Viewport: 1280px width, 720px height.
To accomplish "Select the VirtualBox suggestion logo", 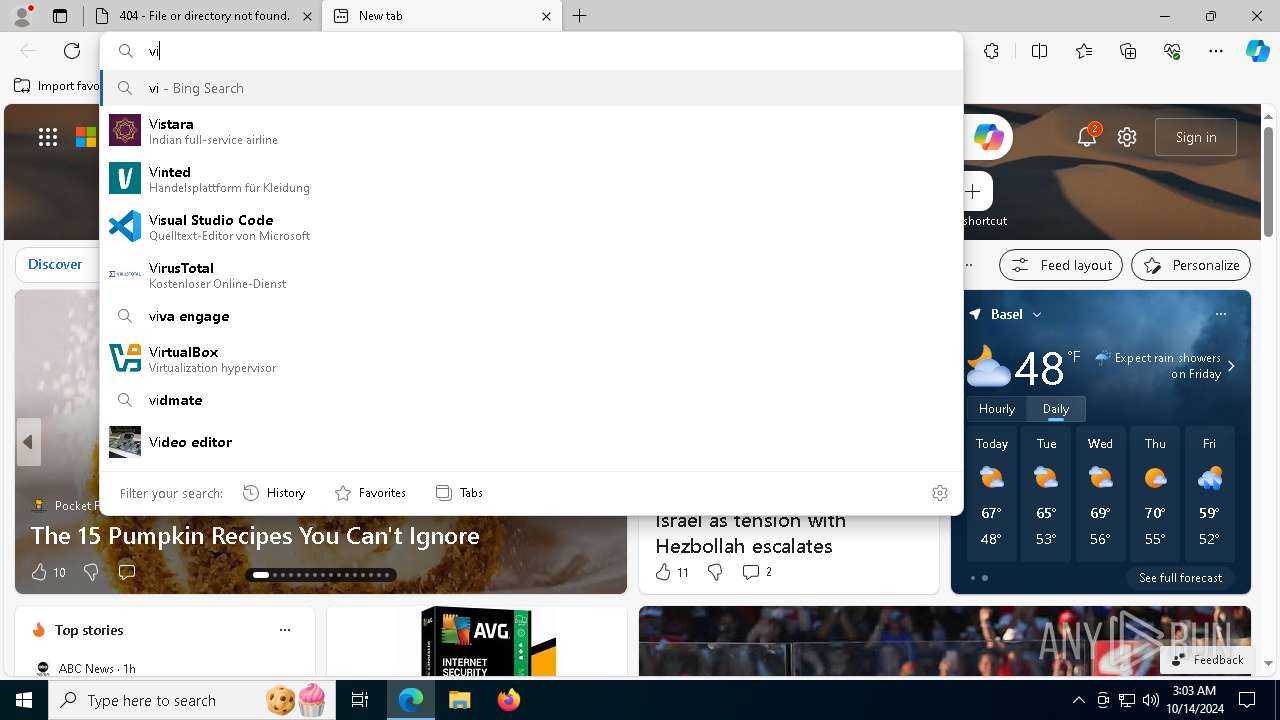I will [x=125, y=358].
